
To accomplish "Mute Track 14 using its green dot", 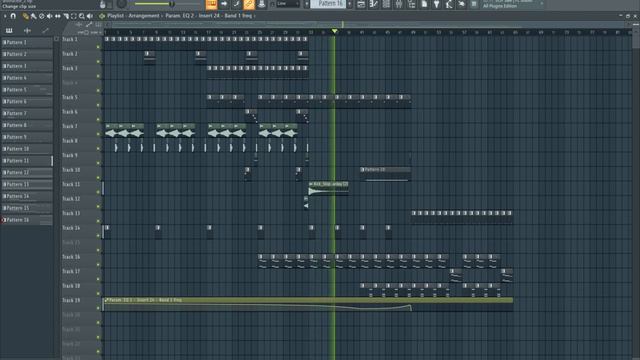I will tap(98, 236).
